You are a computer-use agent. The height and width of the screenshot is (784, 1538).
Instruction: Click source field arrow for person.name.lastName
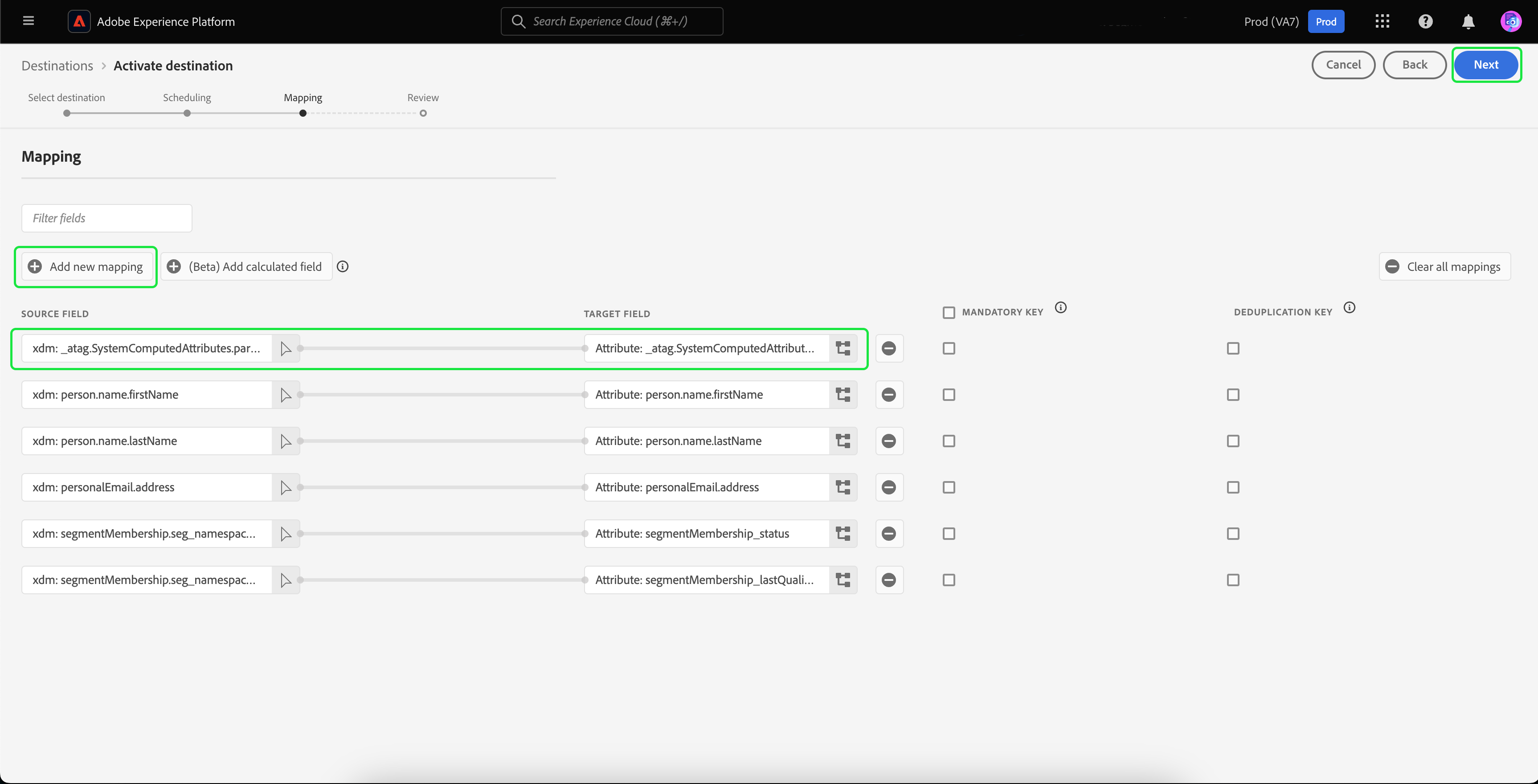286,441
